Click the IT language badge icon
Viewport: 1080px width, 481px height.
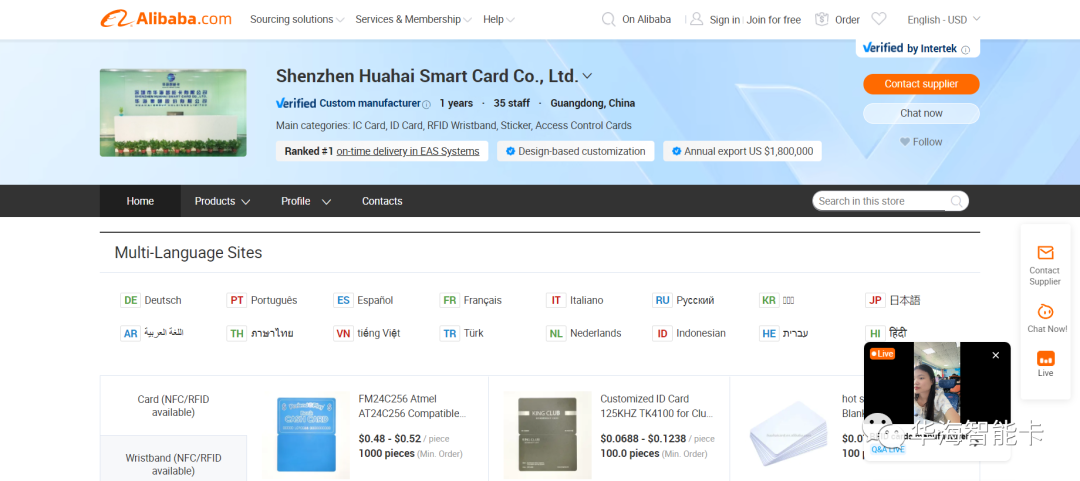point(556,300)
